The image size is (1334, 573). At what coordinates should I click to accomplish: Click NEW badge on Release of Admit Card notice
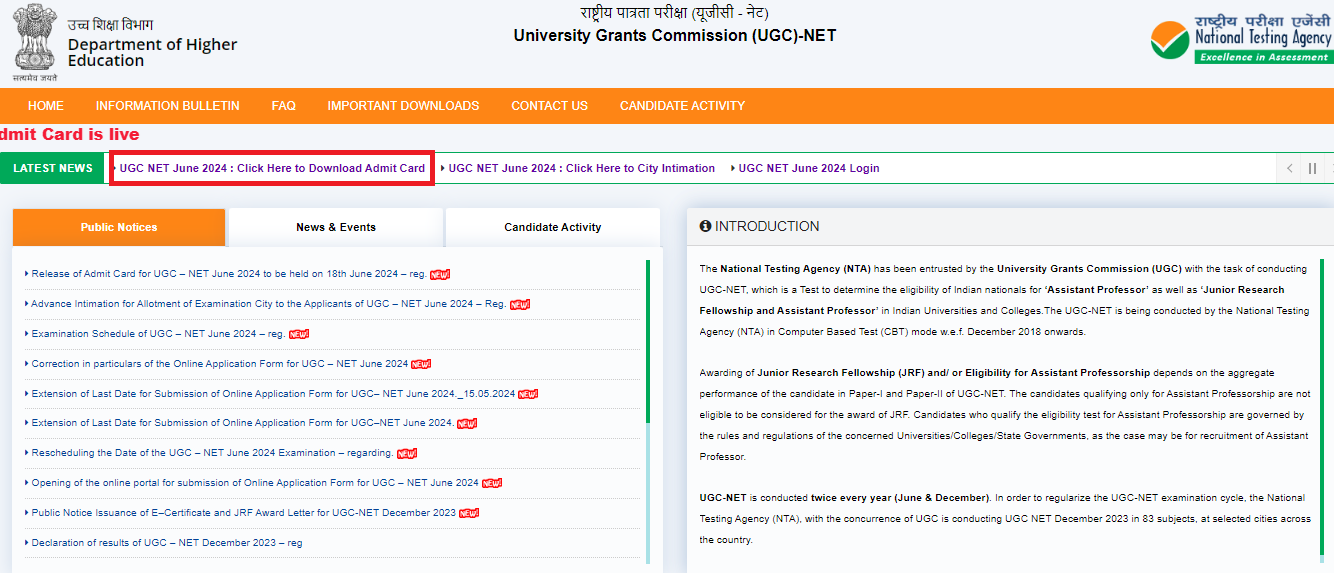tap(441, 274)
